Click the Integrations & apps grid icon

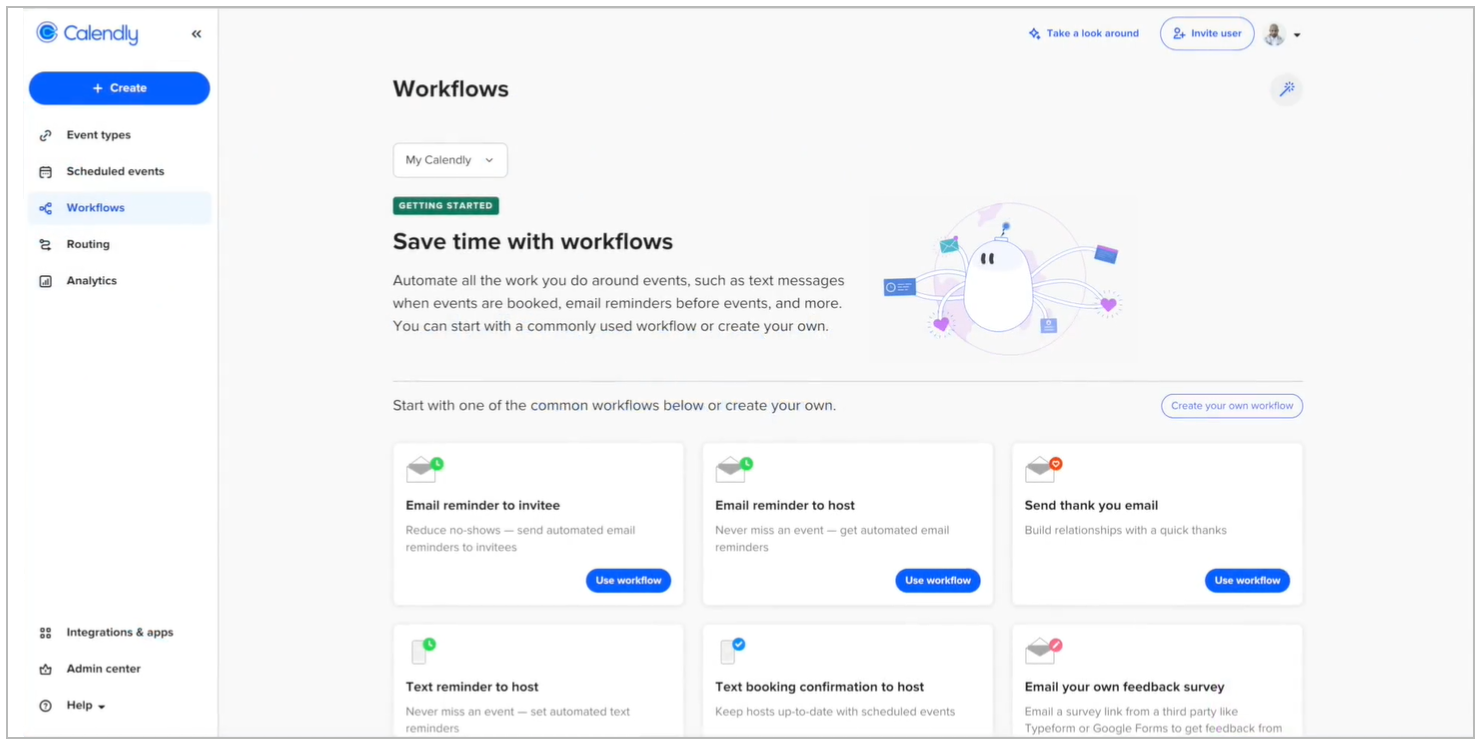(x=45, y=633)
